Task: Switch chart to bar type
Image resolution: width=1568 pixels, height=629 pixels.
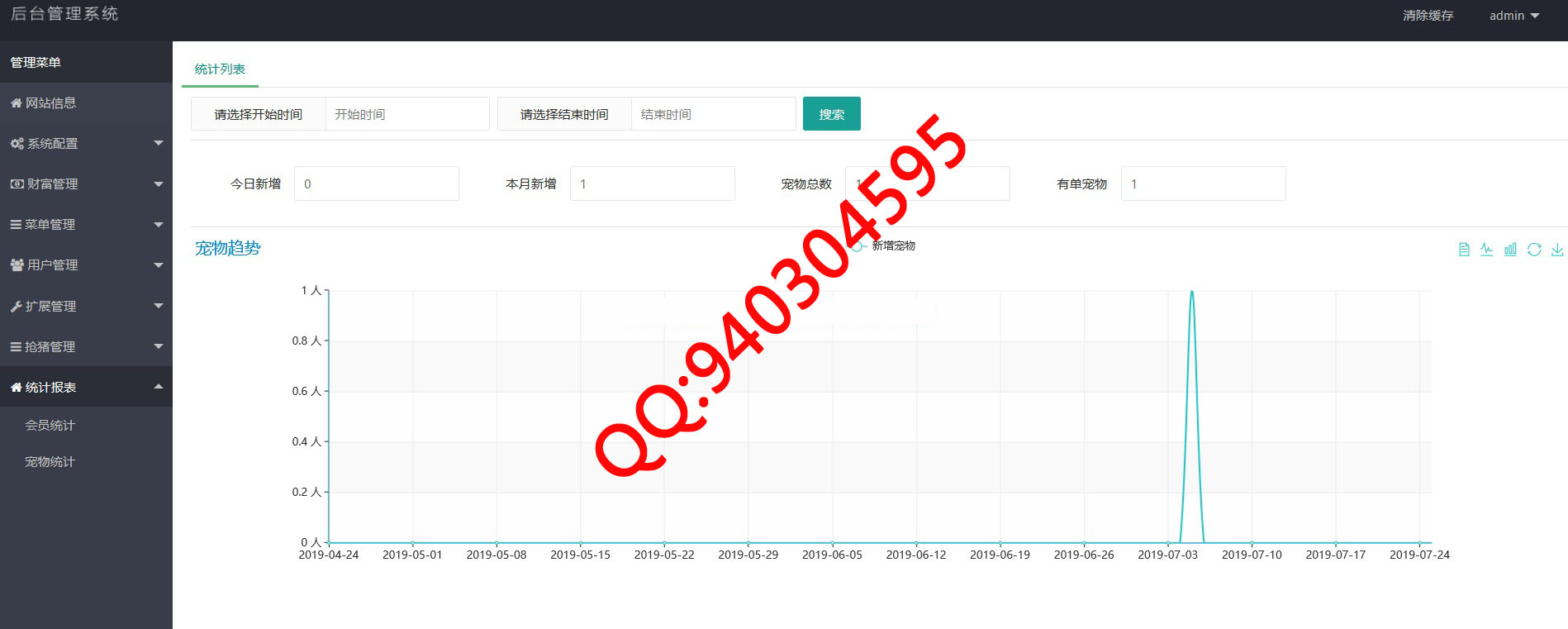Action: coord(1510,250)
